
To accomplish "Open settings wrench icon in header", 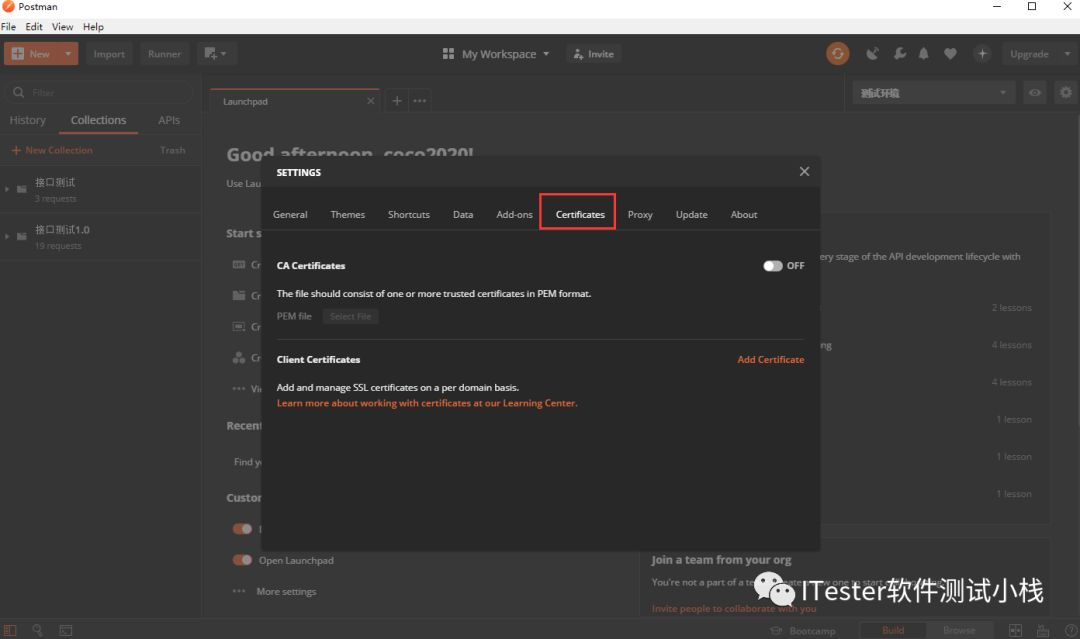I will (900, 54).
